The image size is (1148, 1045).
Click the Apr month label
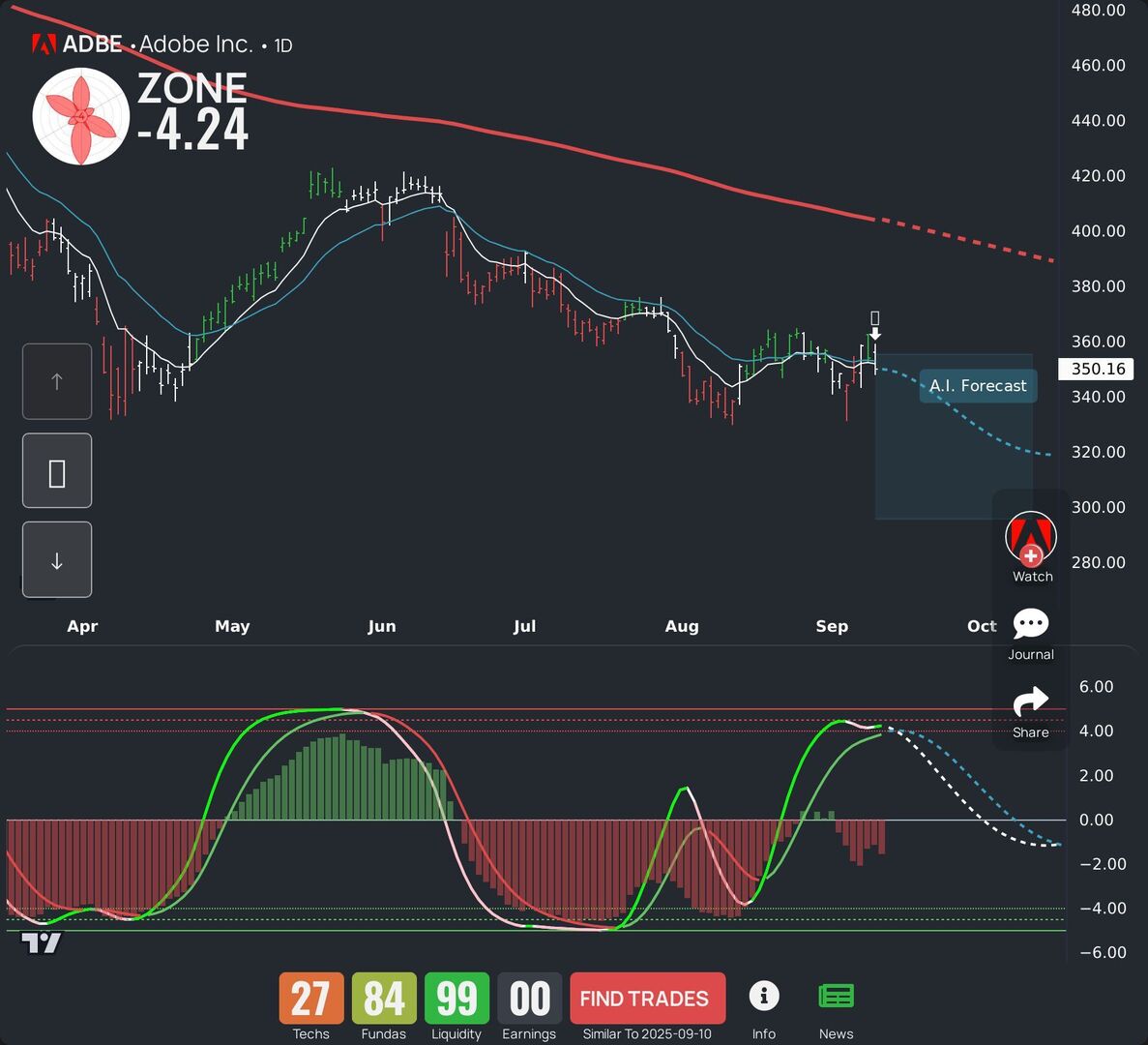82,626
